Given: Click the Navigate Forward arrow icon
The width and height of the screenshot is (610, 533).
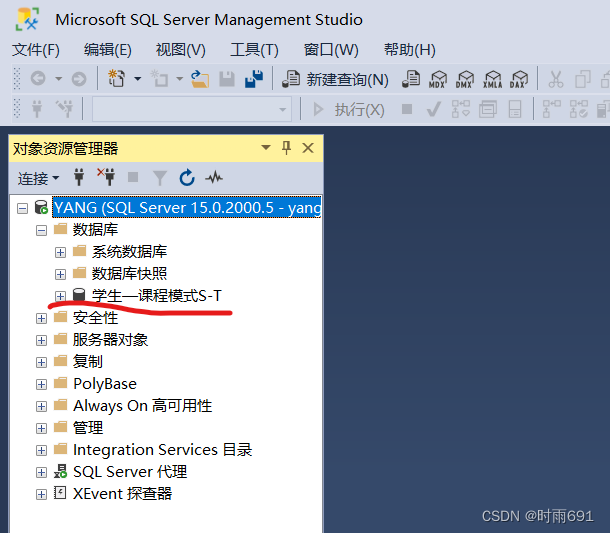Looking at the screenshot, I should tap(79, 79).
